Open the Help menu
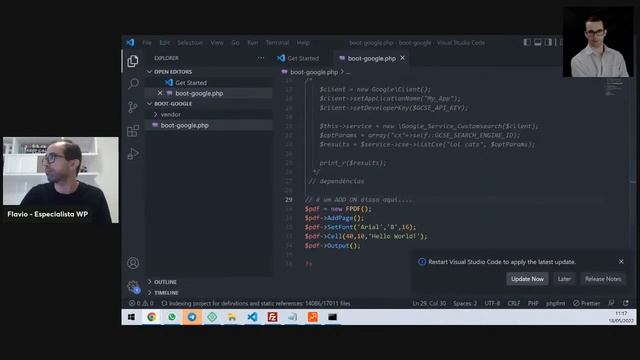The image size is (640, 360). [x=303, y=42]
